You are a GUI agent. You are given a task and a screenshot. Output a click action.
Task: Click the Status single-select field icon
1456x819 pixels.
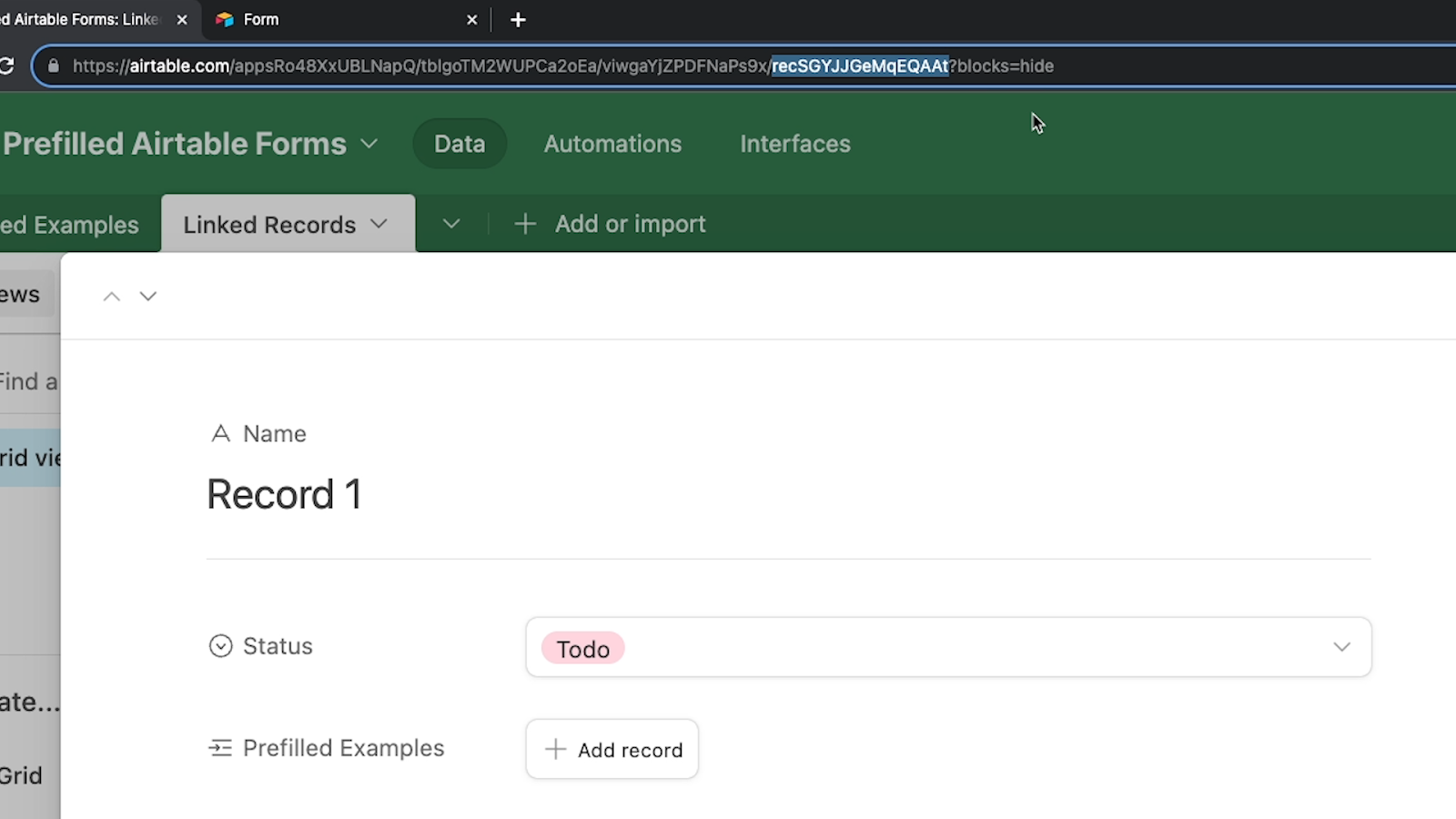(x=220, y=646)
